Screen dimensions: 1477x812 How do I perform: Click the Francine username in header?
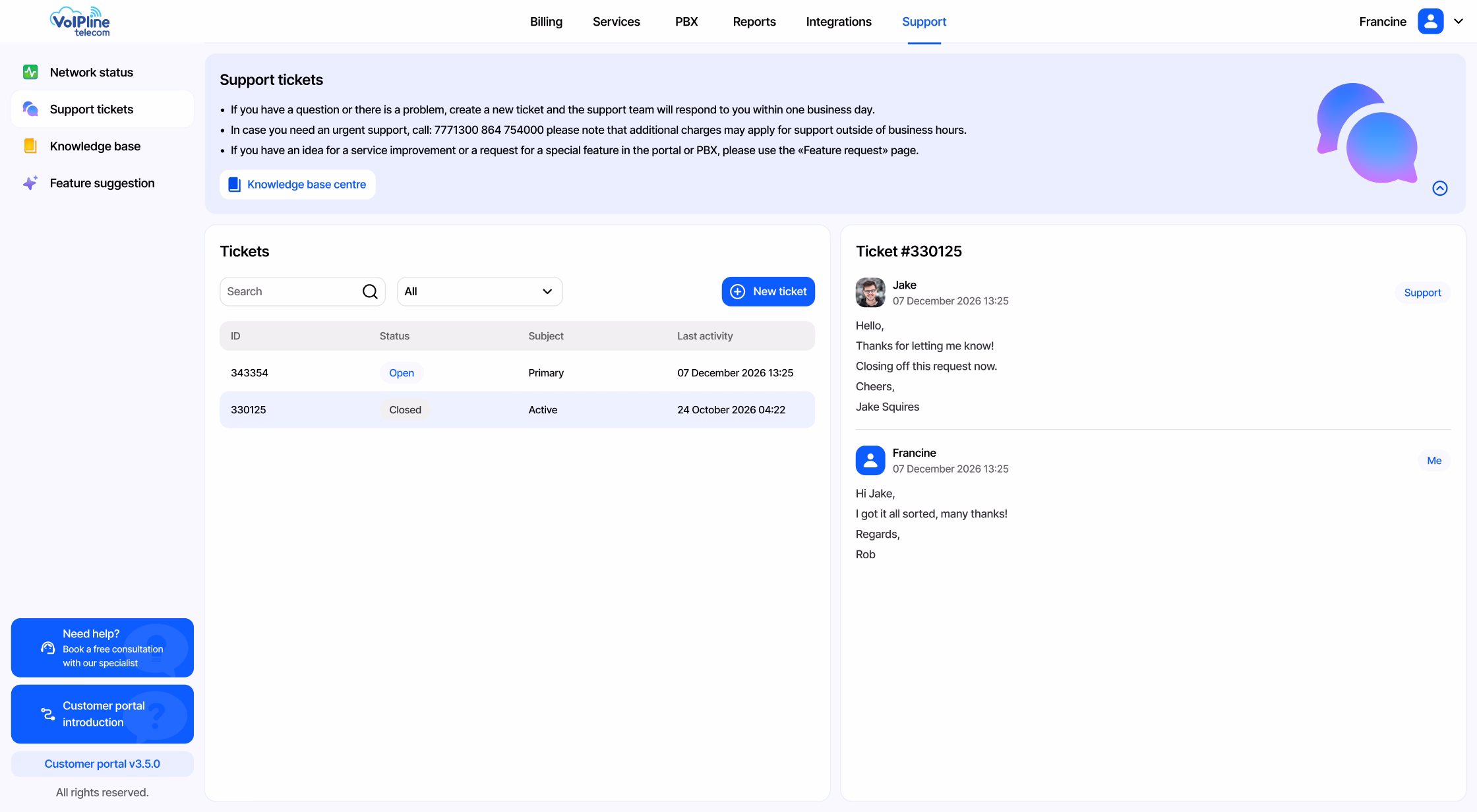point(1383,22)
